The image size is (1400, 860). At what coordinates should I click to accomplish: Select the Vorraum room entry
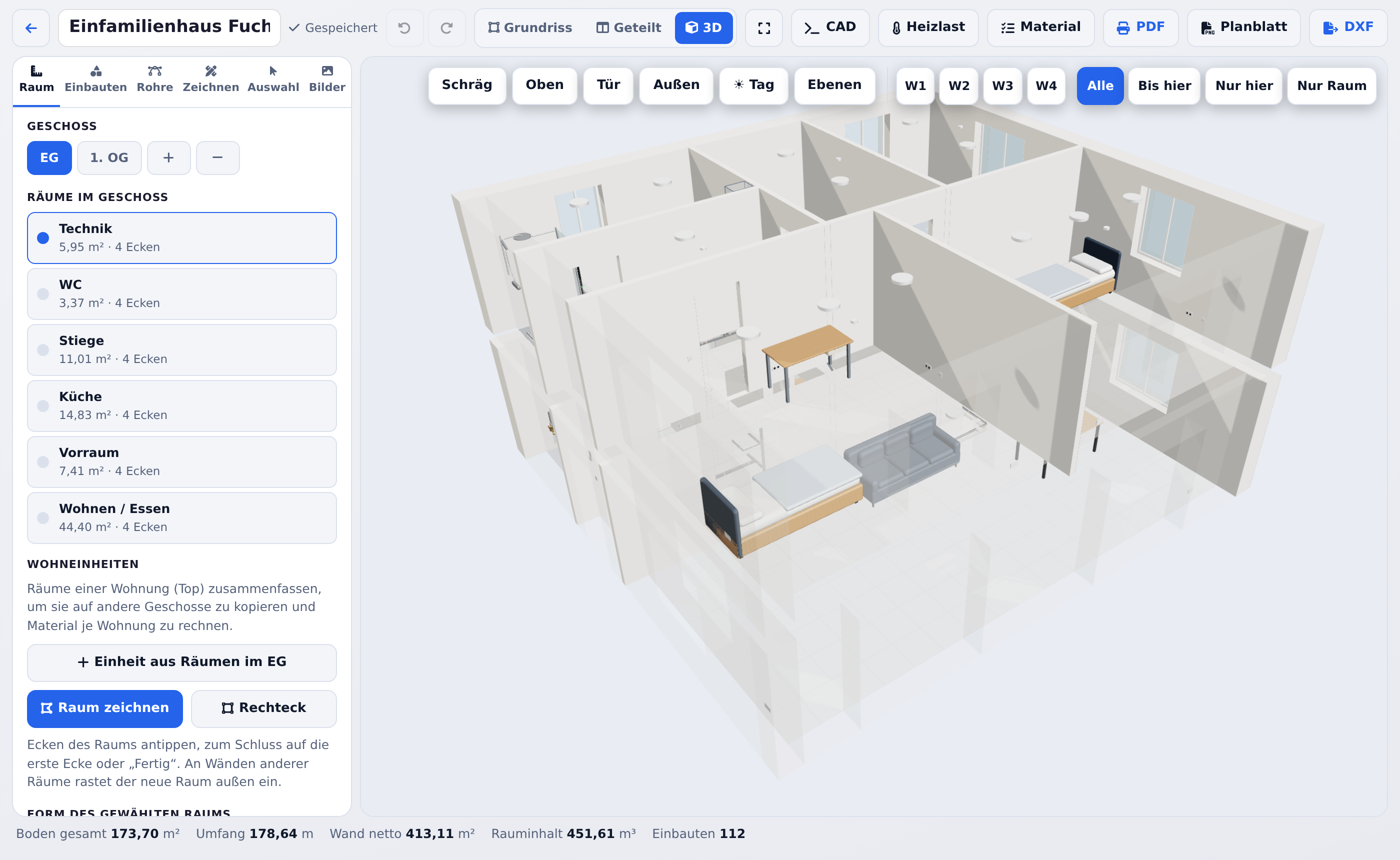(x=181, y=462)
